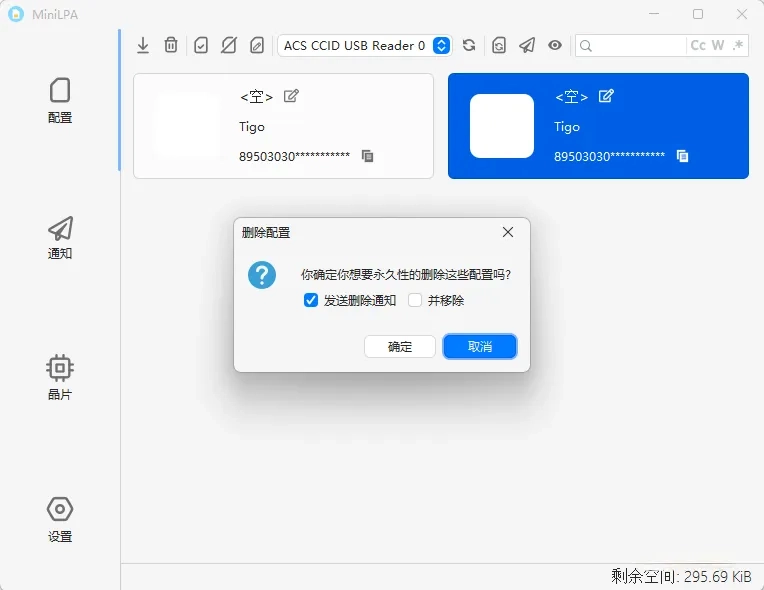The width and height of the screenshot is (764, 590).
Task: Click the question mark icon in dialog
Action: (x=262, y=275)
